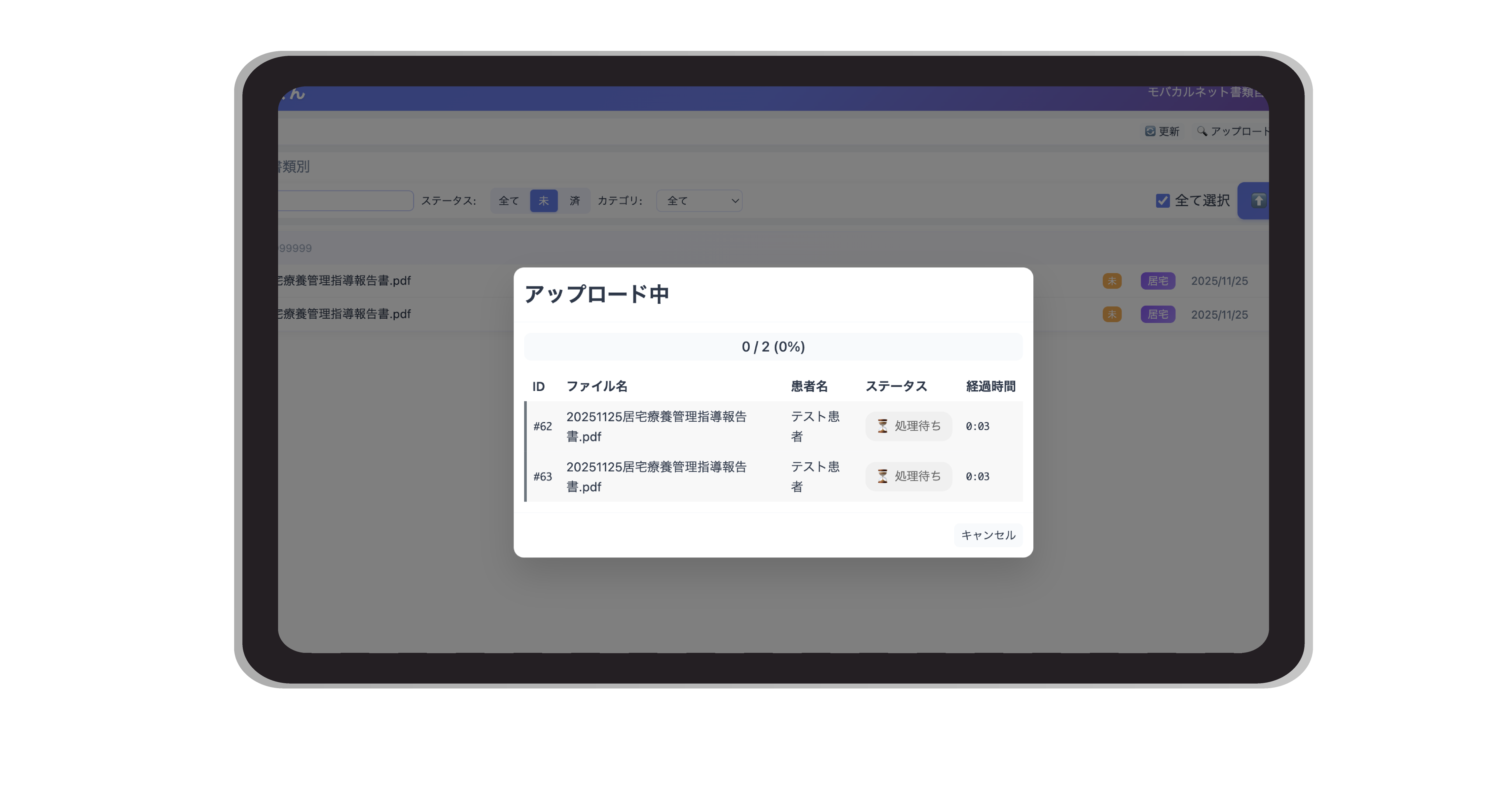Click the hourglass 処理待ち icon for file #62
The image size is (1505, 812).
(x=882, y=426)
